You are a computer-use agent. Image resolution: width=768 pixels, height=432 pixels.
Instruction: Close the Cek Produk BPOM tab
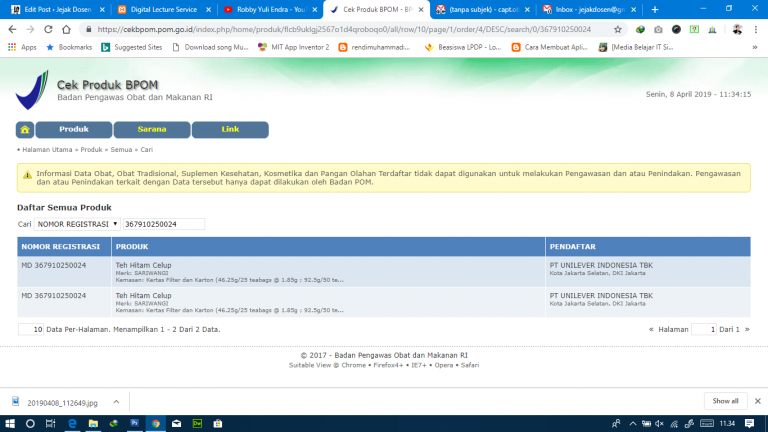click(421, 9)
